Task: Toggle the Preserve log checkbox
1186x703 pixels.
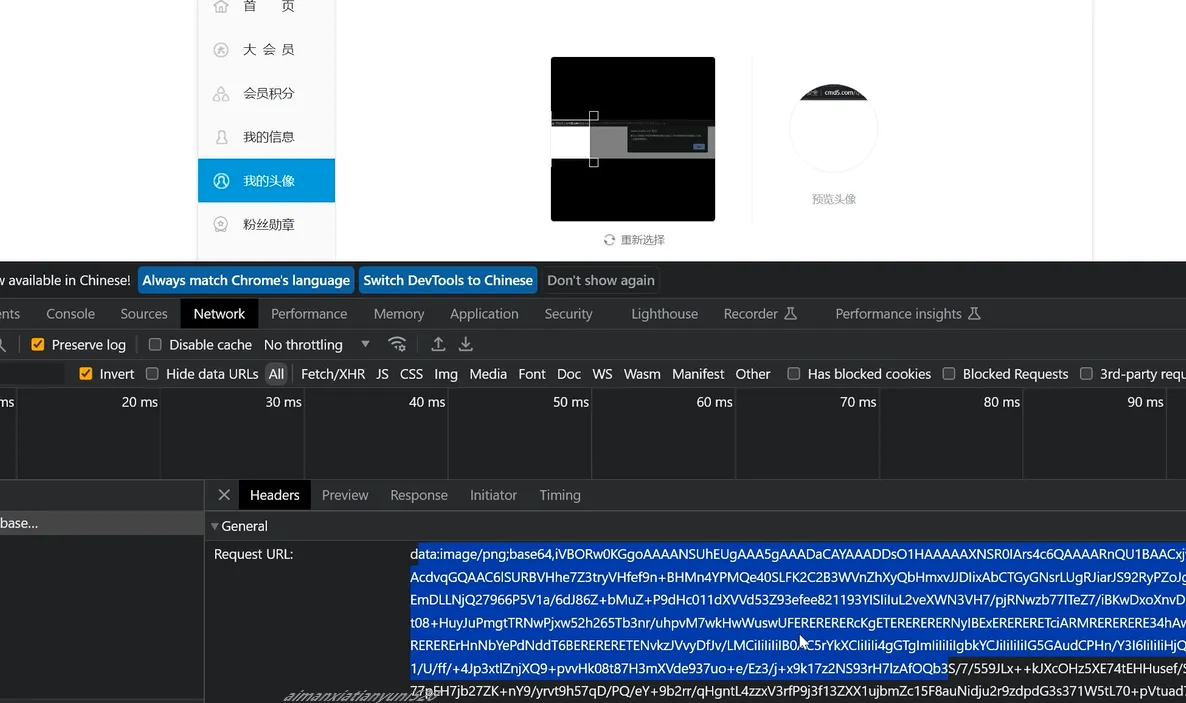Action: coord(38,345)
